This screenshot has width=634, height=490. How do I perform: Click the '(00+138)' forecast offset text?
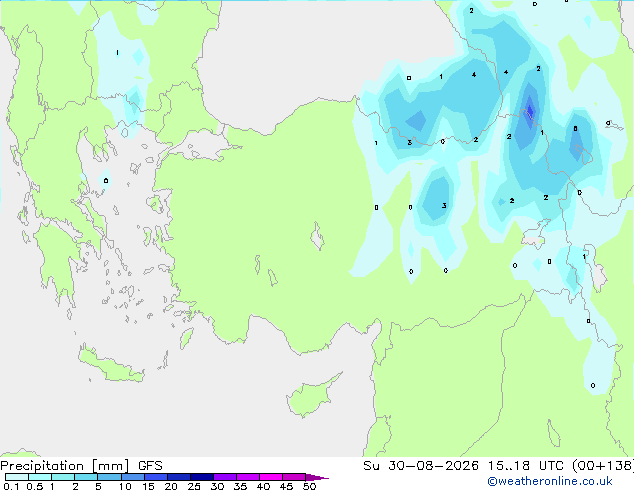(602, 466)
